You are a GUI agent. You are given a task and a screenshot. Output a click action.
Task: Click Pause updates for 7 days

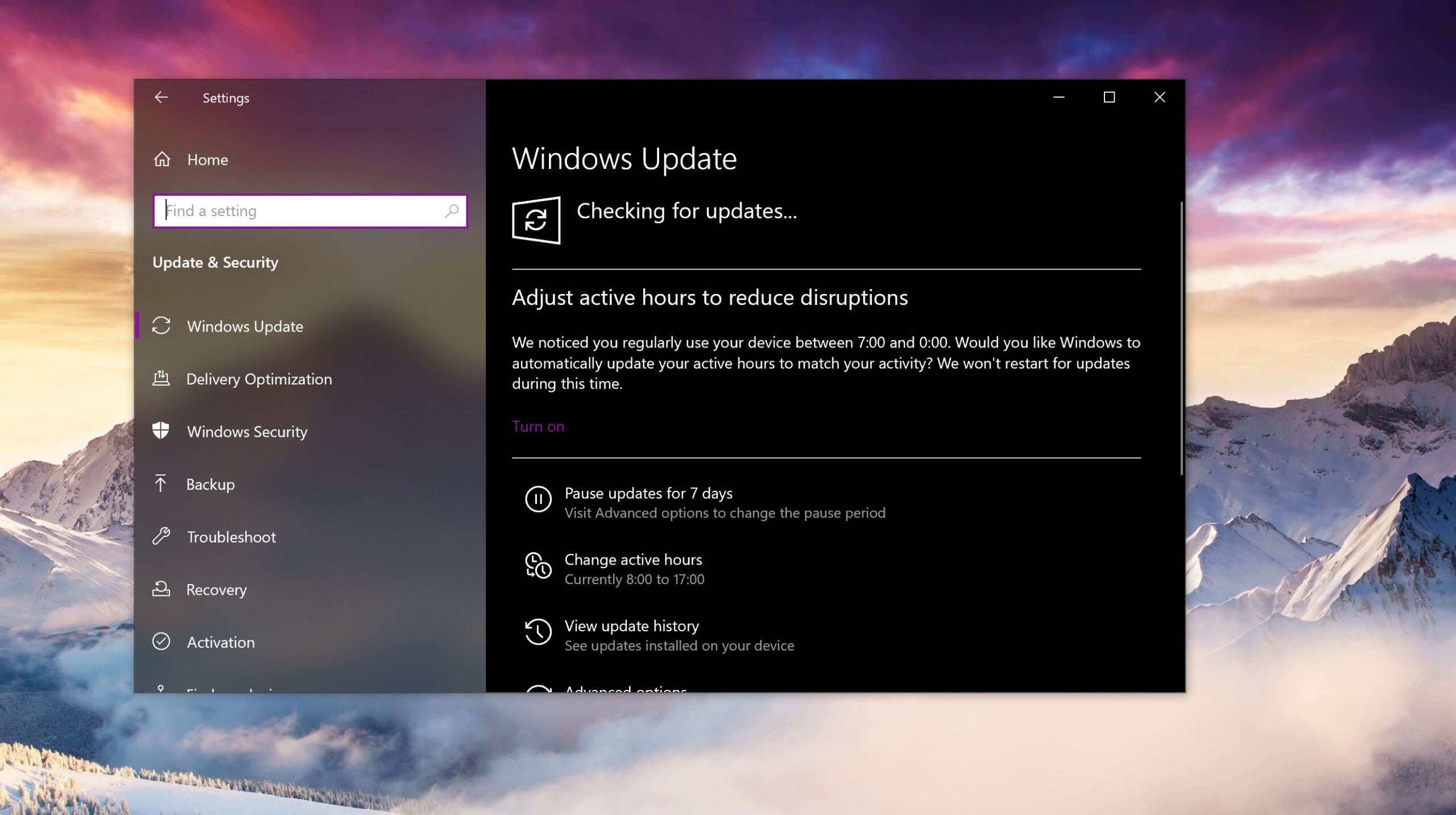[x=648, y=493]
